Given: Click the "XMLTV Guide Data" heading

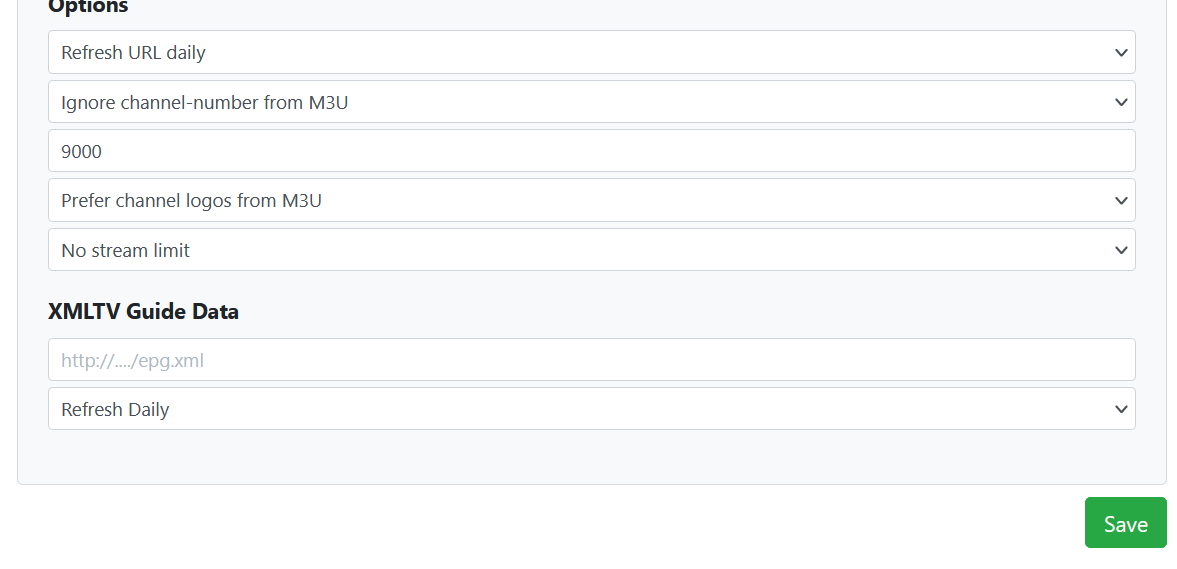Looking at the screenshot, I should (143, 311).
